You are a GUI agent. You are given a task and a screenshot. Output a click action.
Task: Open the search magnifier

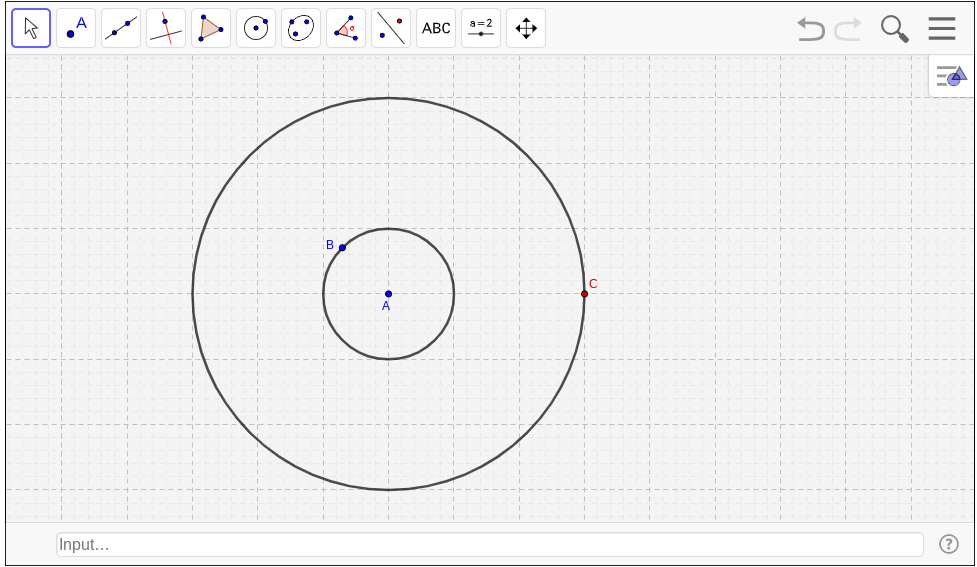(894, 29)
